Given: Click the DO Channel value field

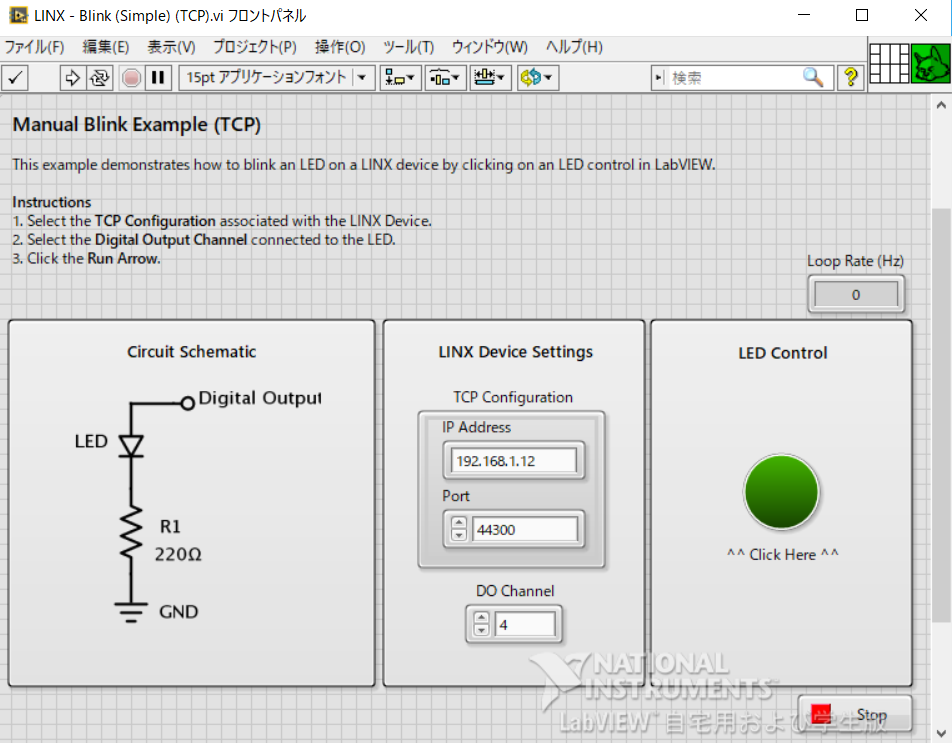Looking at the screenshot, I should (525, 624).
